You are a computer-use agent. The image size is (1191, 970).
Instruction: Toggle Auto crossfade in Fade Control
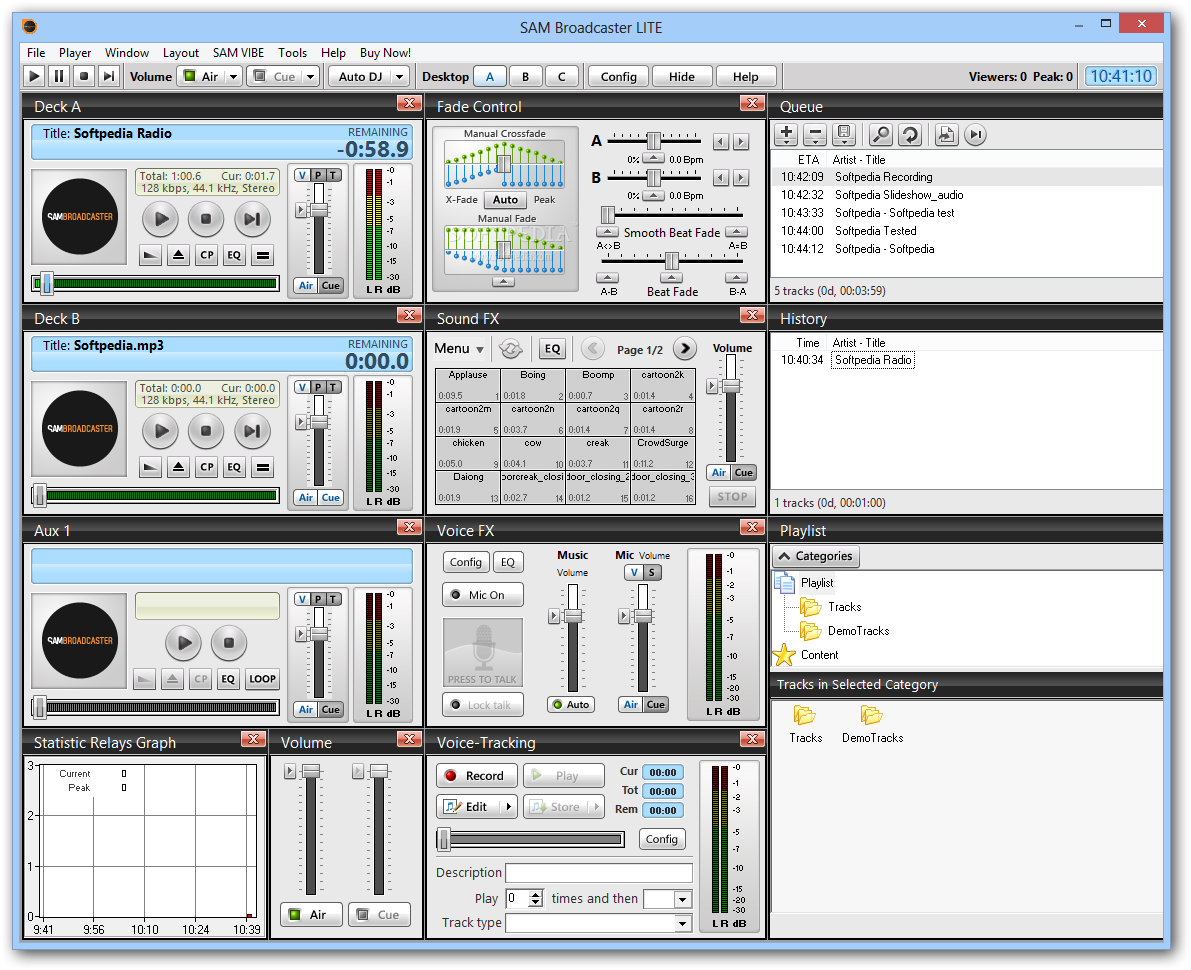click(x=505, y=200)
